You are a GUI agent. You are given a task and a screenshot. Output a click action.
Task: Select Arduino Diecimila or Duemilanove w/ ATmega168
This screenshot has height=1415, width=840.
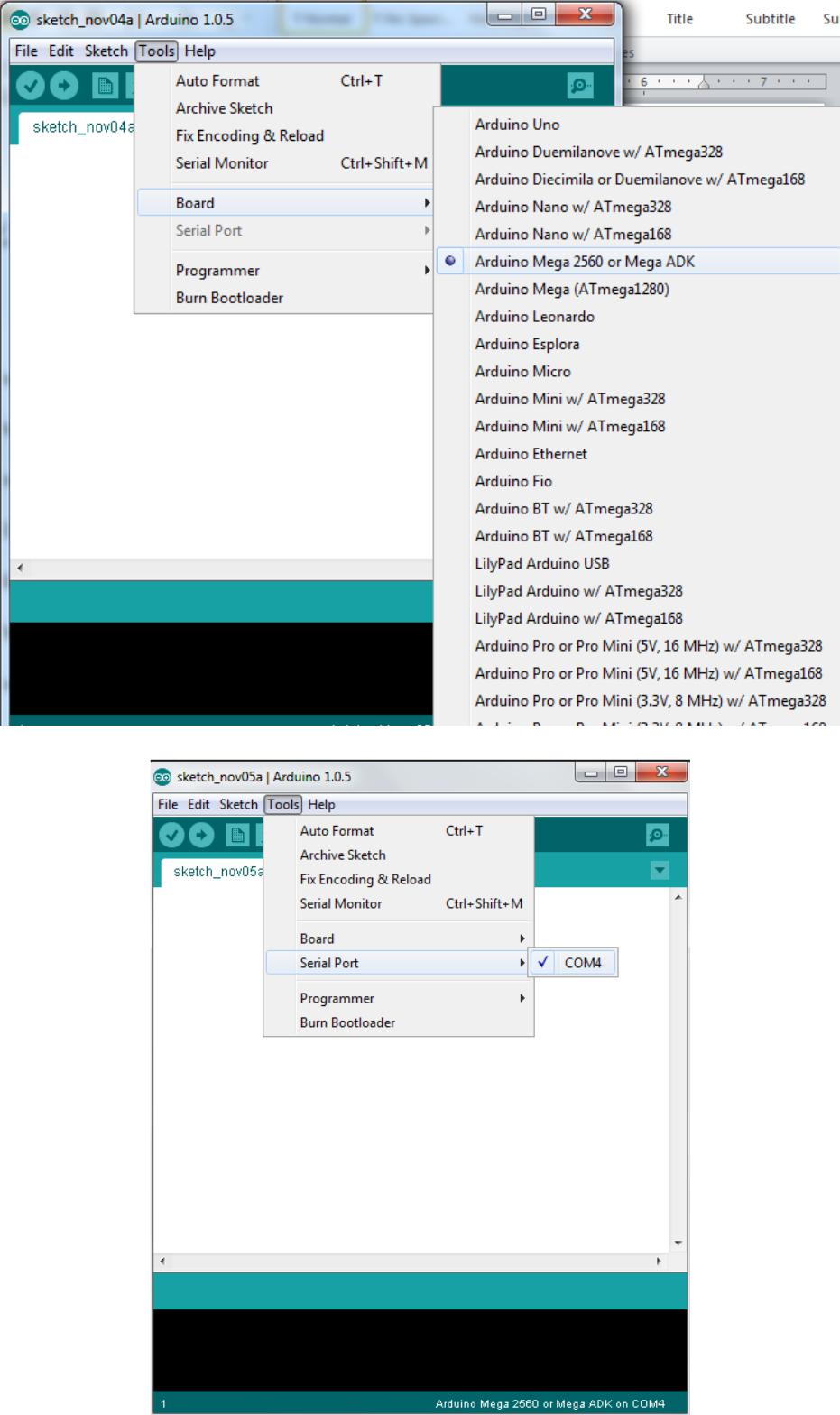638,180
